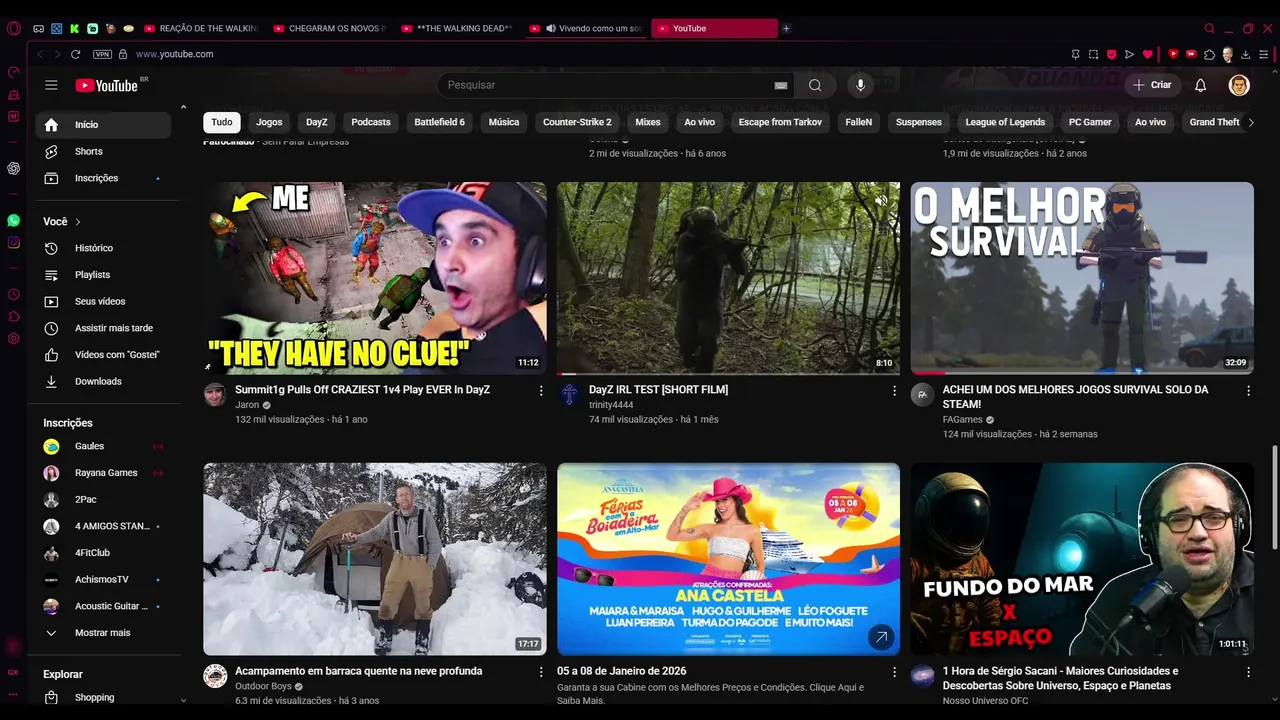Open options menu for DayZ IRL TEST video
The image size is (1280, 720).
pos(894,391)
